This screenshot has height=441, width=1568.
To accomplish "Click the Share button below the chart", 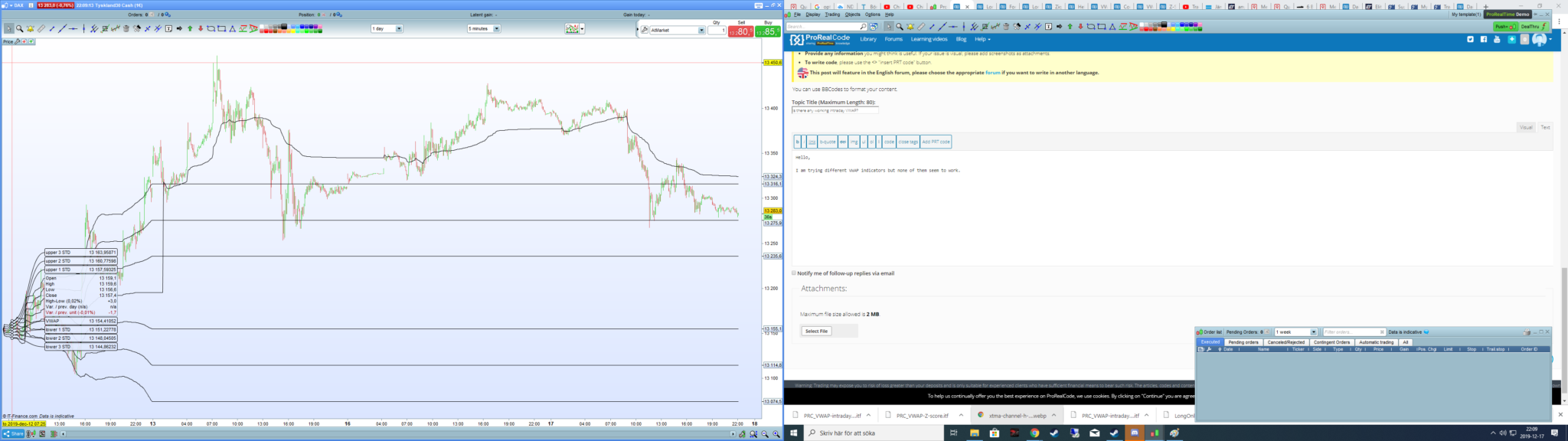I will pyautogui.click(x=14, y=434).
